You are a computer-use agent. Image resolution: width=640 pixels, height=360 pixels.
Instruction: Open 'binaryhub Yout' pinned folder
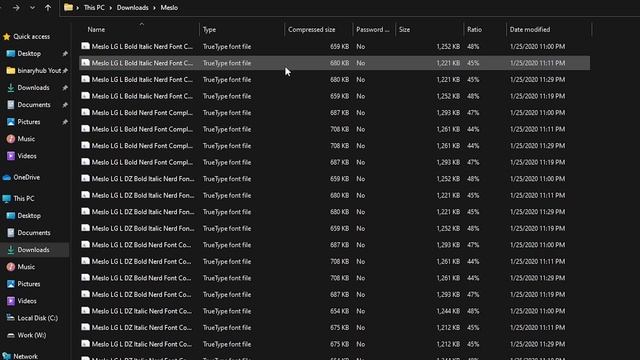39,71
